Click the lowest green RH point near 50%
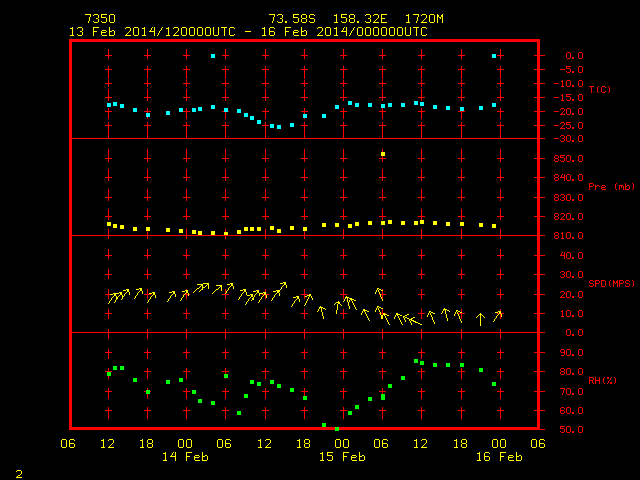The image size is (640, 480). (x=337, y=429)
